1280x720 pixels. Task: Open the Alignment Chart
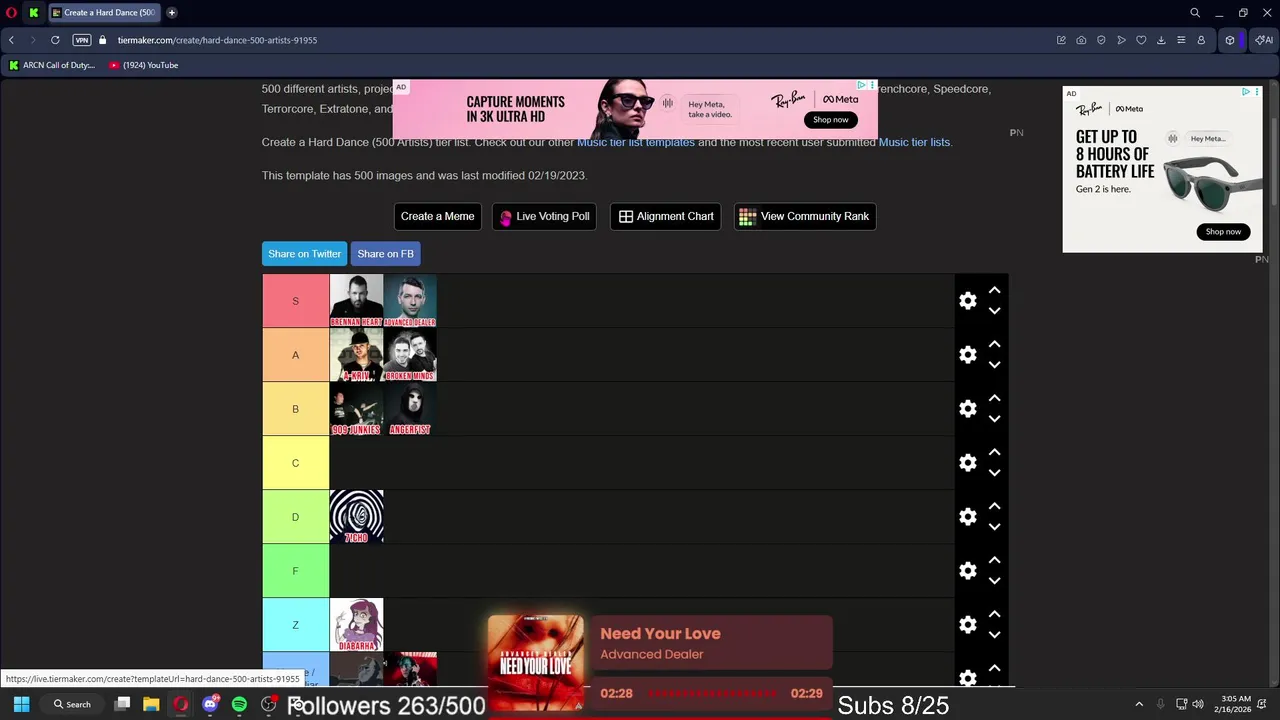pos(666,216)
